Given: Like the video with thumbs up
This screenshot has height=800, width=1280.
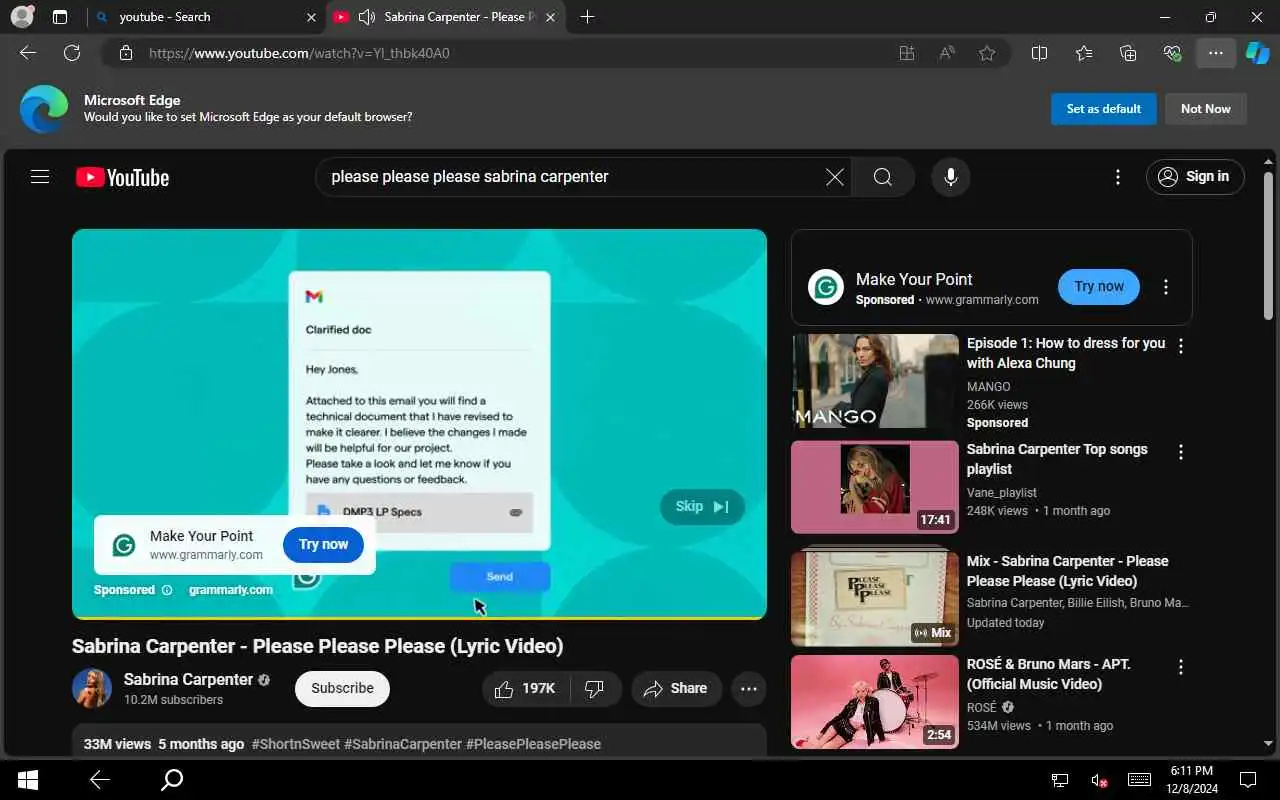Looking at the screenshot, I should (526, 688).
